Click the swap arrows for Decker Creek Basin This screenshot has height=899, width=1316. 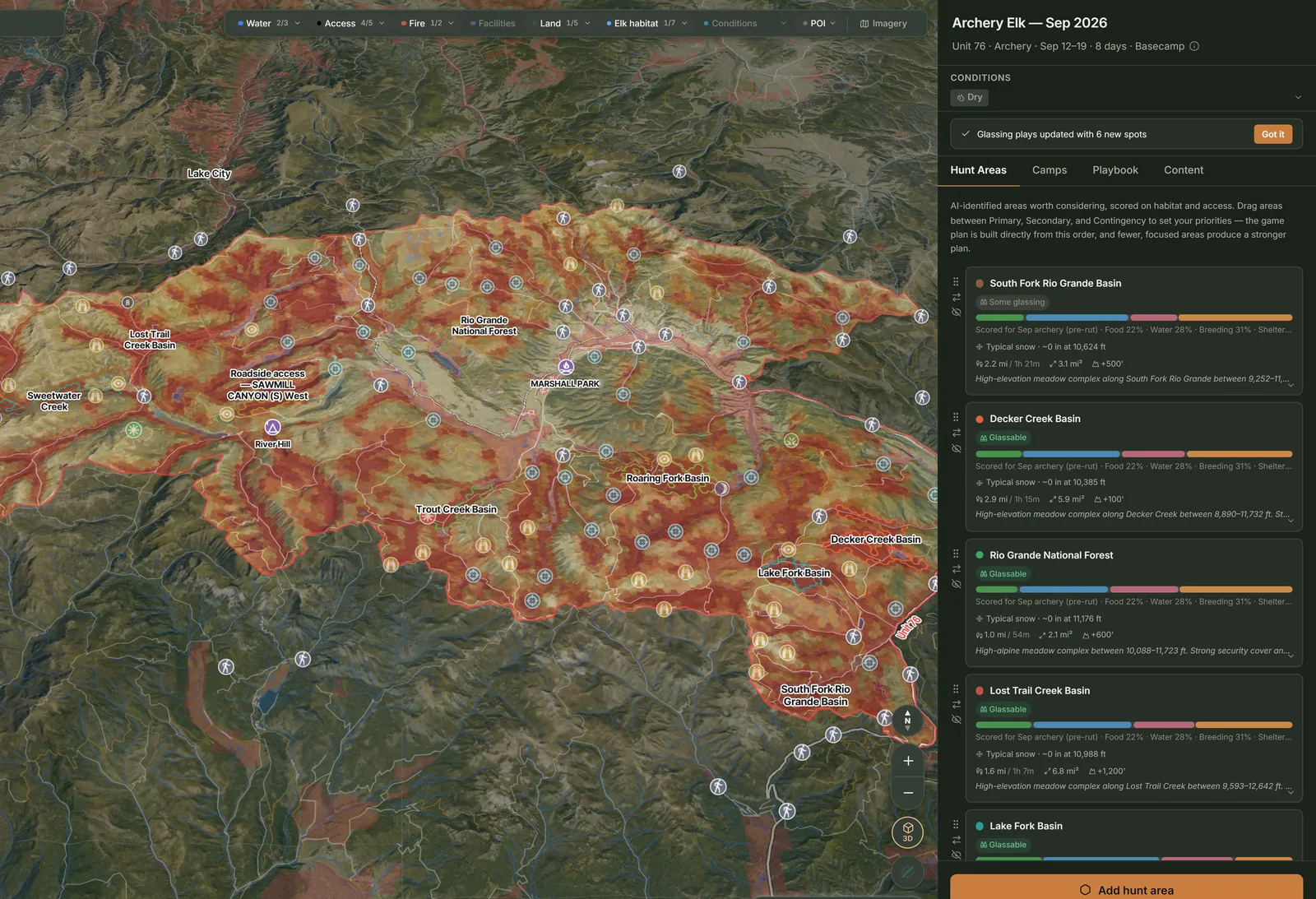click(x=956, y=433)
